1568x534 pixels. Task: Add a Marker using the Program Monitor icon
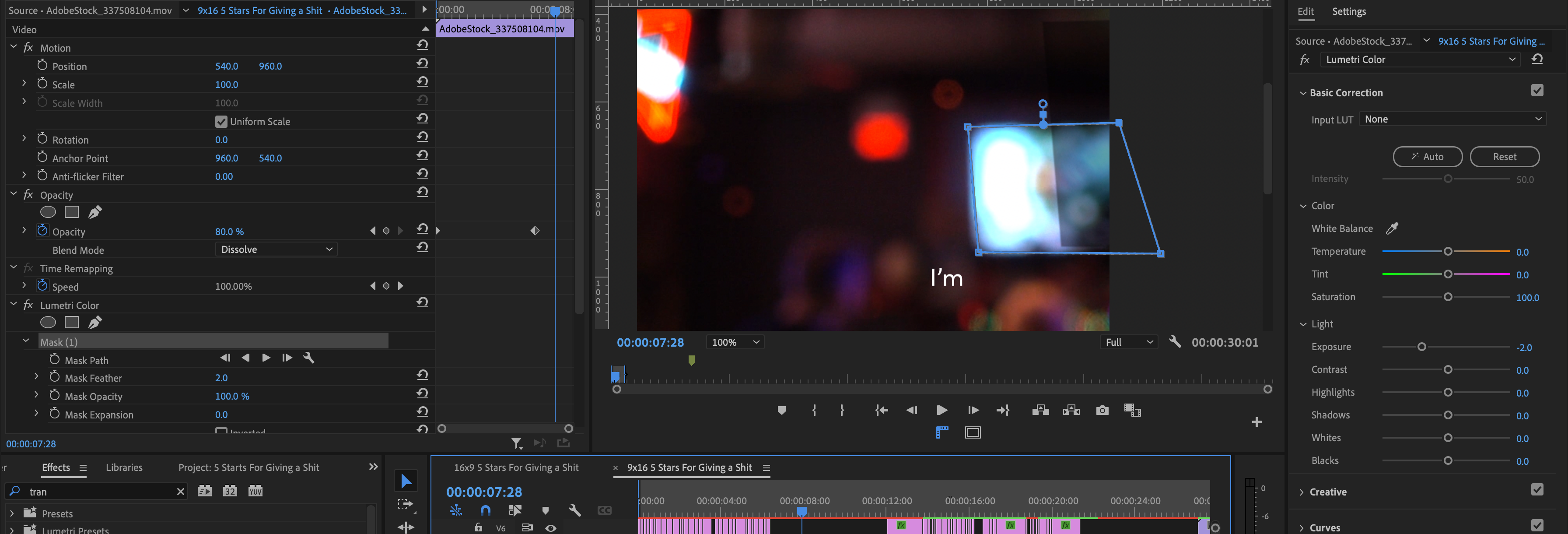click(x=782, y=410)
